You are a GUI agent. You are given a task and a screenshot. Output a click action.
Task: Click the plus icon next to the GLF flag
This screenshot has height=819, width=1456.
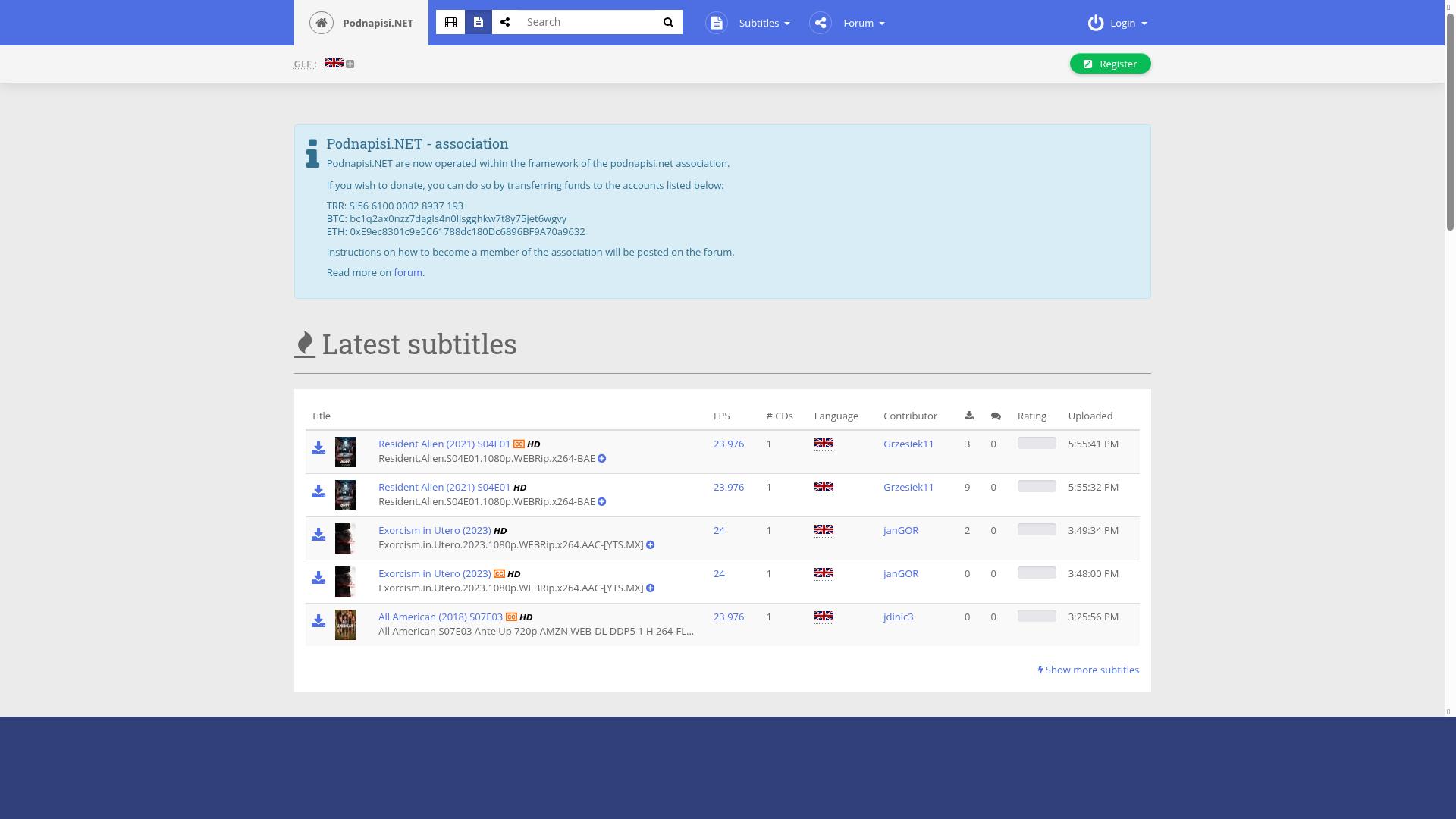click(349, 64)
